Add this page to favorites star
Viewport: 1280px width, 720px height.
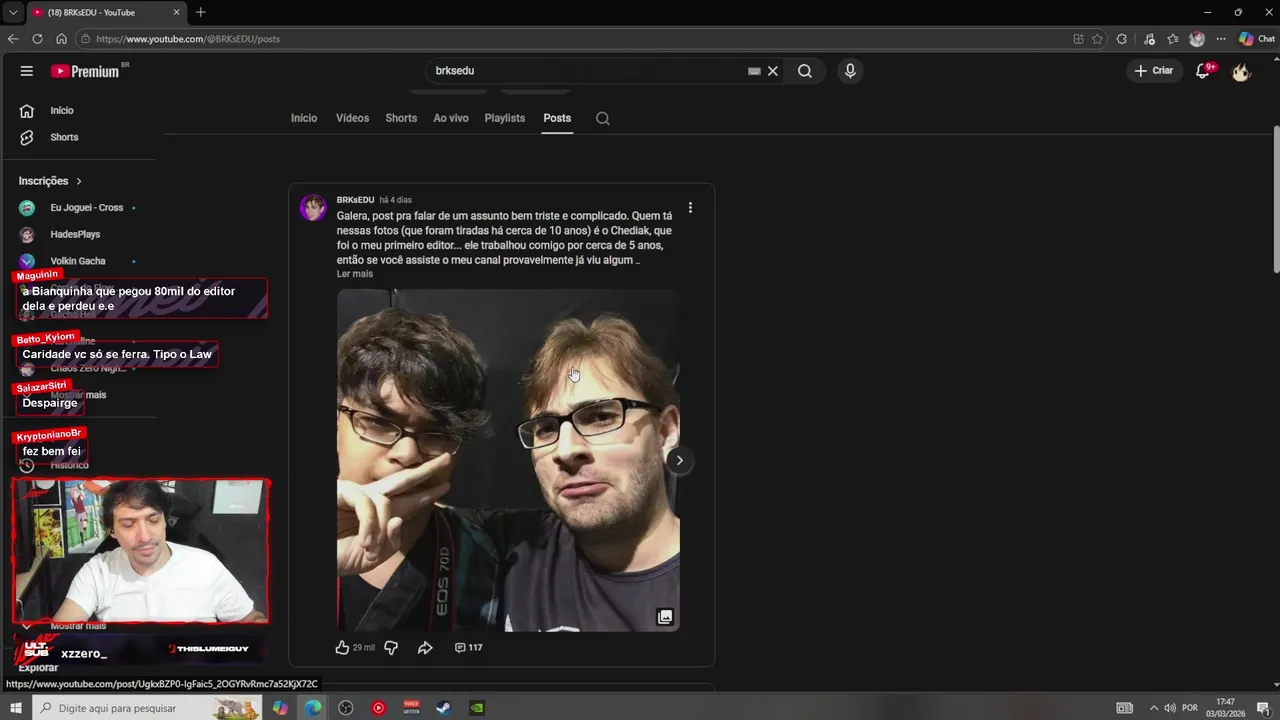[1097, 39]
